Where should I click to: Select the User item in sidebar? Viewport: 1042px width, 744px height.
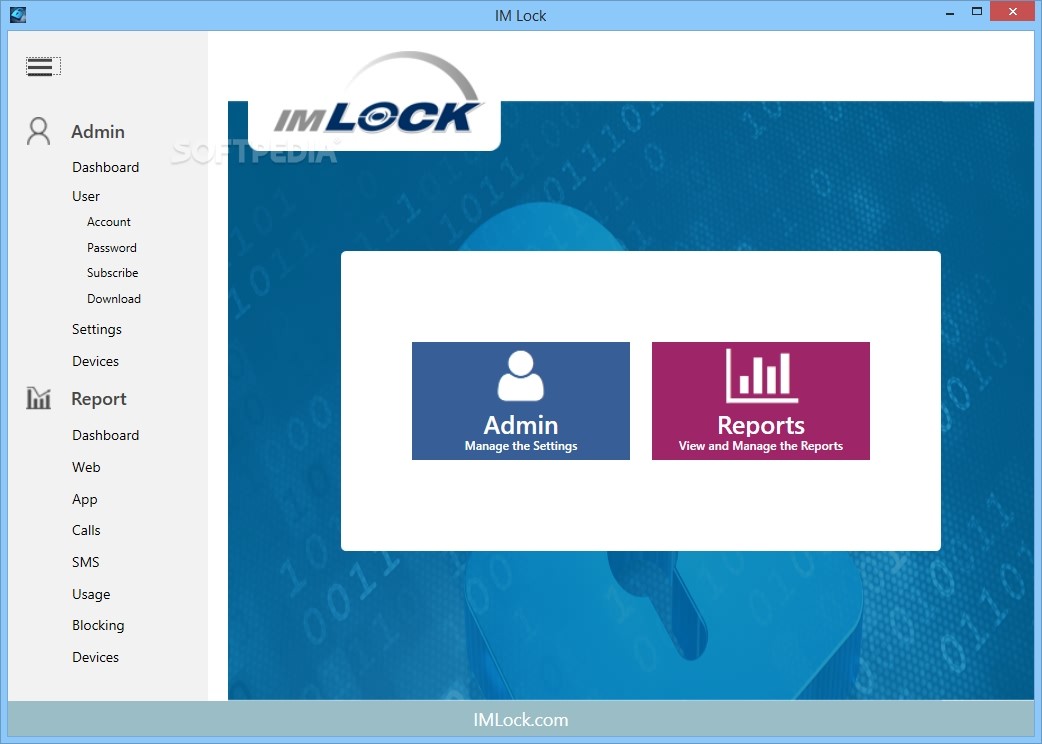[86, 197]
